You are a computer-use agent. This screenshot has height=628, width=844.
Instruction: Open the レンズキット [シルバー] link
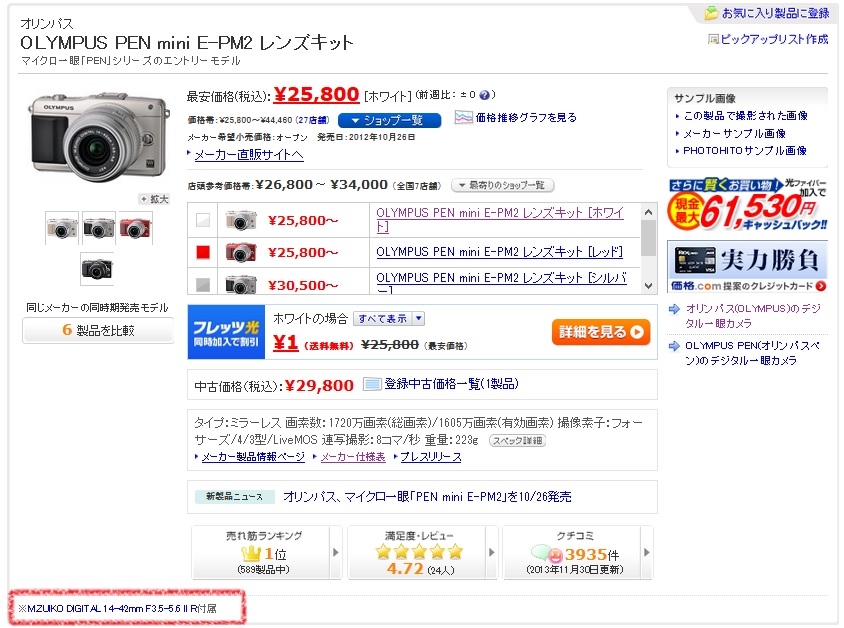502,284
